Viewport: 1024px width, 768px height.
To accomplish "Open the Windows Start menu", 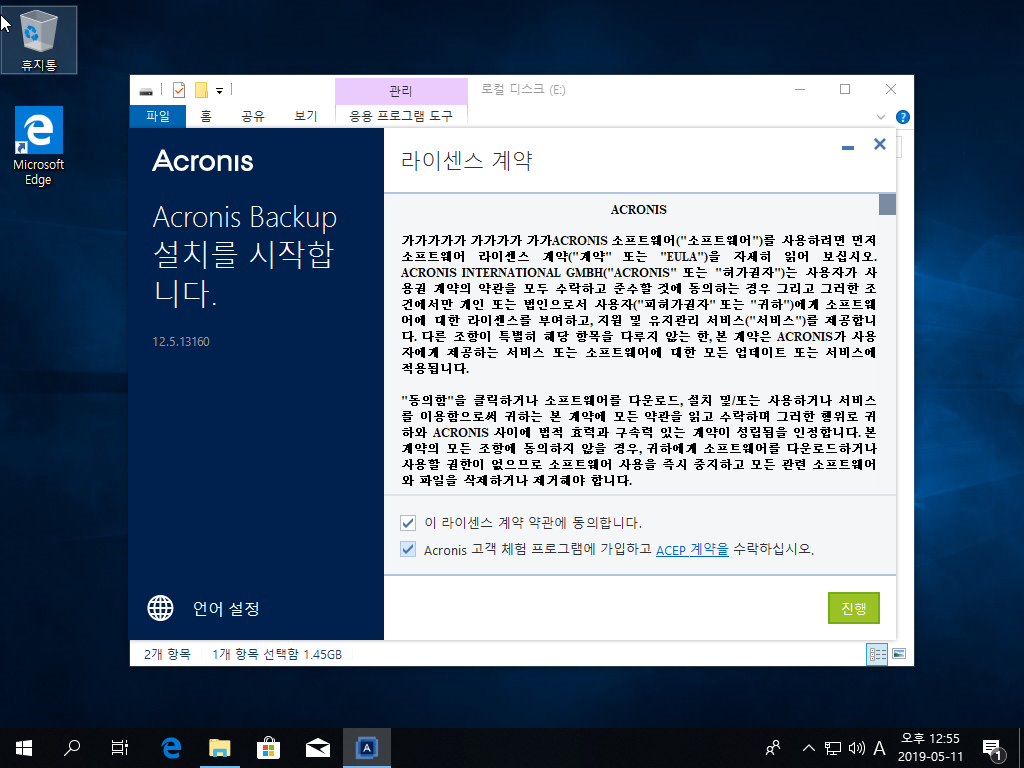I will coord(24,748).
